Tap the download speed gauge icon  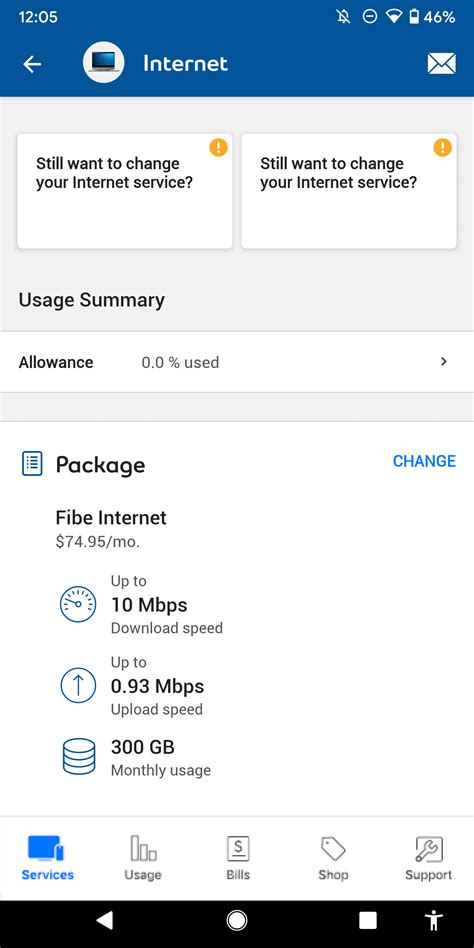(x=78, y=605)
